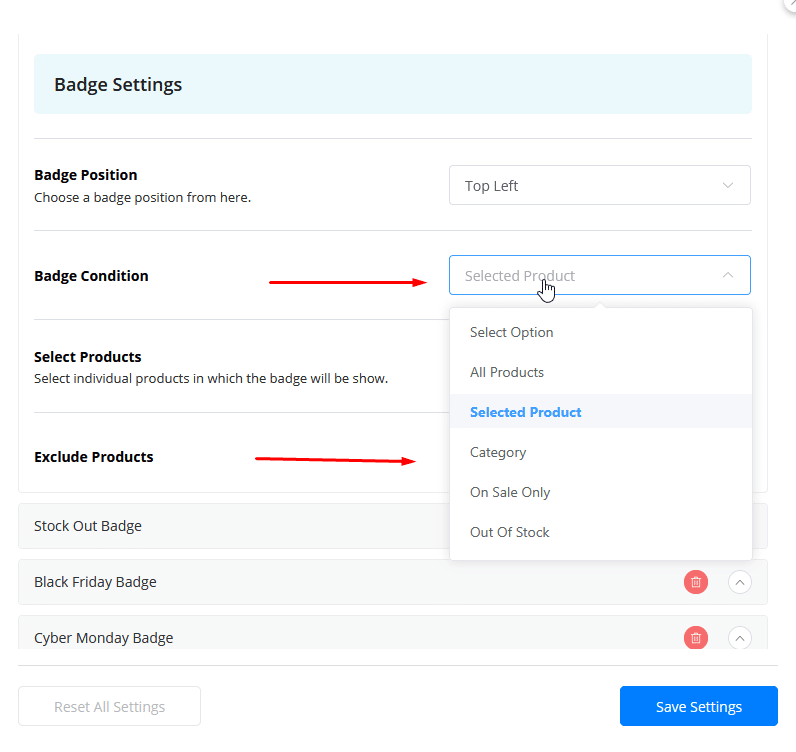Click Reset All Settings button
Image resolution: width=796 pixels, height=752 pixels.
point(109,706)
